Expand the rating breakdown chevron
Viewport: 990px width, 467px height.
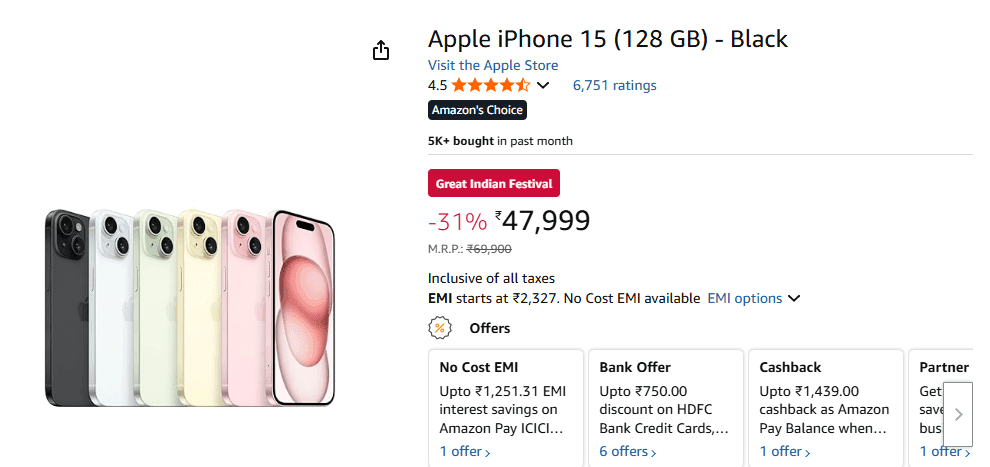[x=543, y=85]
